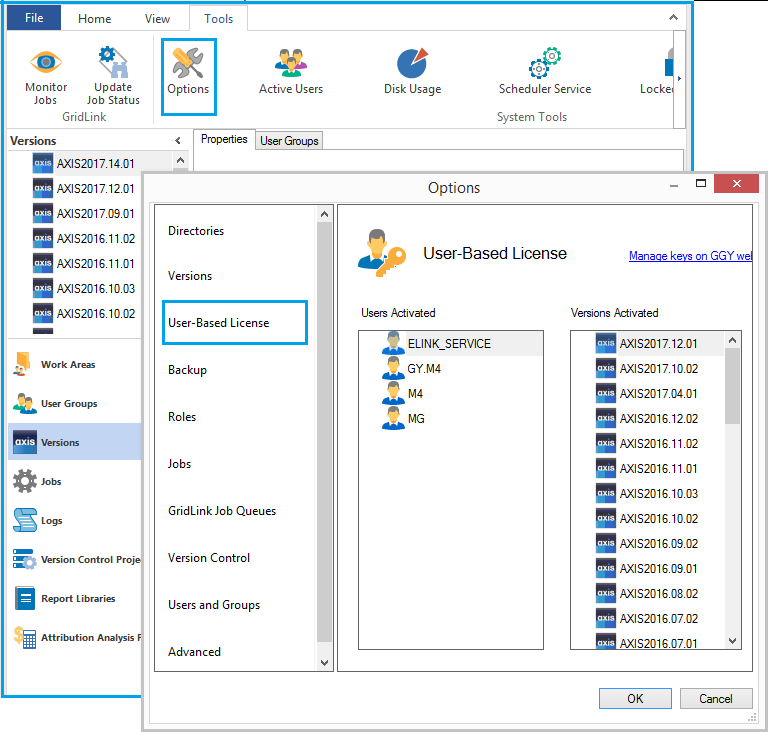Viewport: 768px width, 732px height.
Task: Select AXIS2016.11.02 in Versions pane
Action: pos(96,239)
